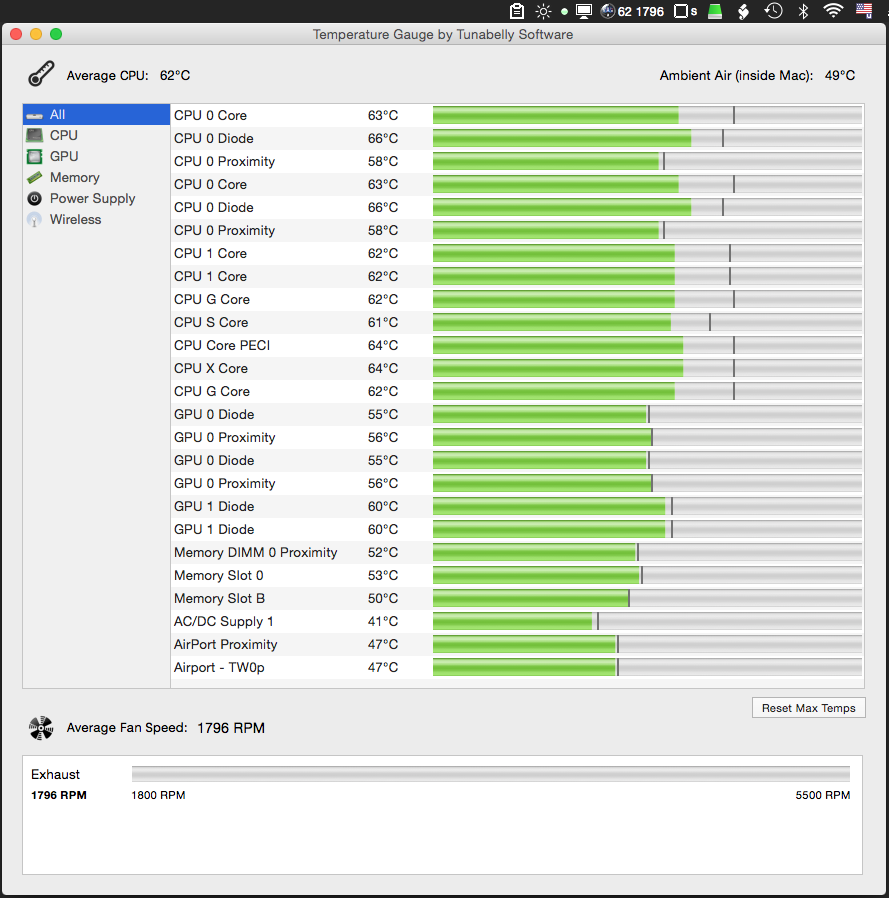Click the 53°C value for Memory Slot 0
This screenshot has width=889, height=898.
click(383, 576)
